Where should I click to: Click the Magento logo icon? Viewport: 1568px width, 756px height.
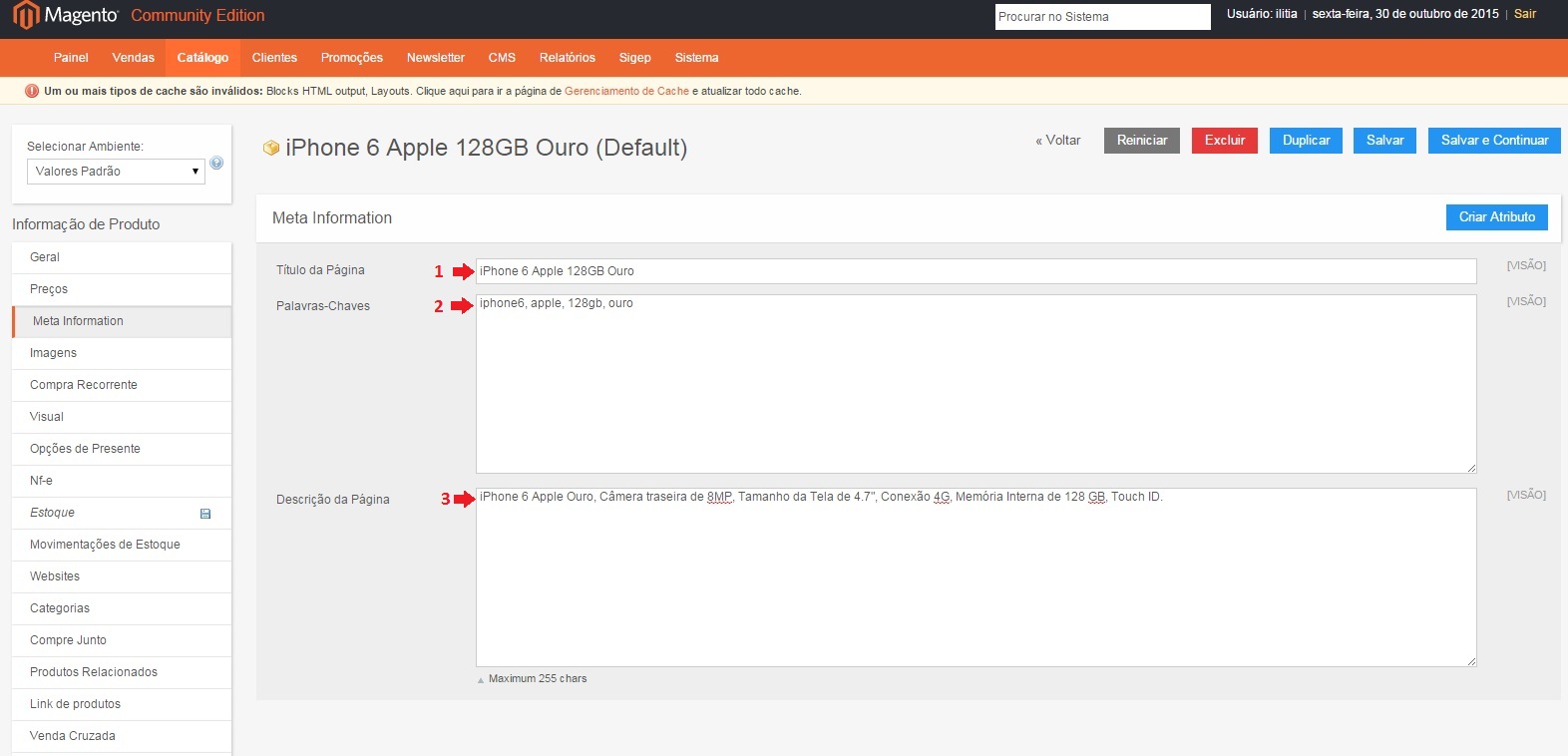click(25, 16)
